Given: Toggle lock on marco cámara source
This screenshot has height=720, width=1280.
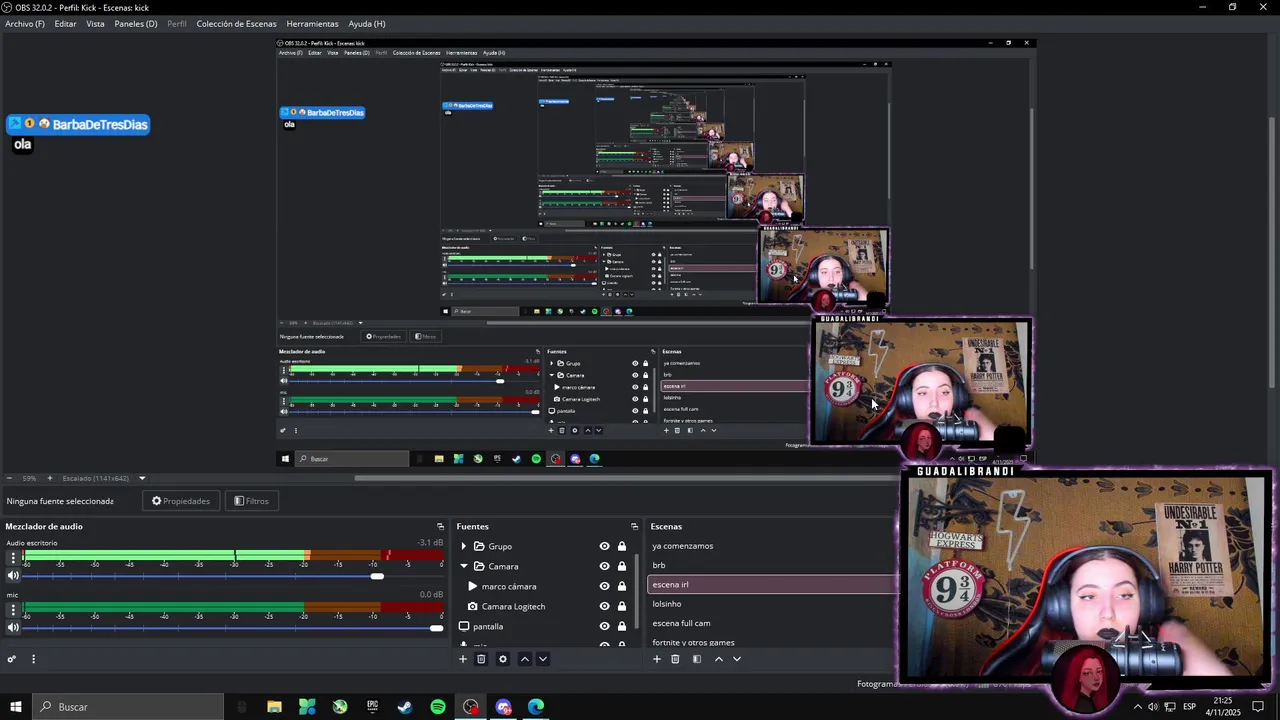Looking at the screenshot, I should [x=622, y=586].
